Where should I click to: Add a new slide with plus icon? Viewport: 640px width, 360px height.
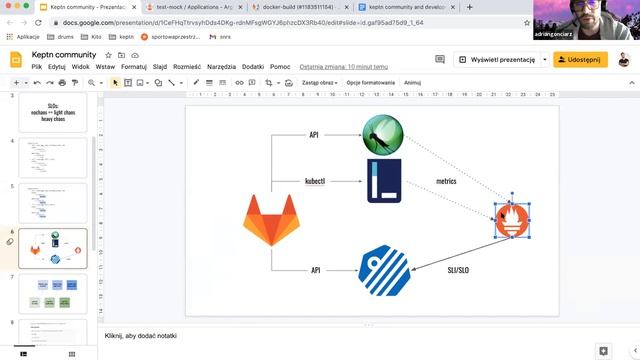coord(16,83)
